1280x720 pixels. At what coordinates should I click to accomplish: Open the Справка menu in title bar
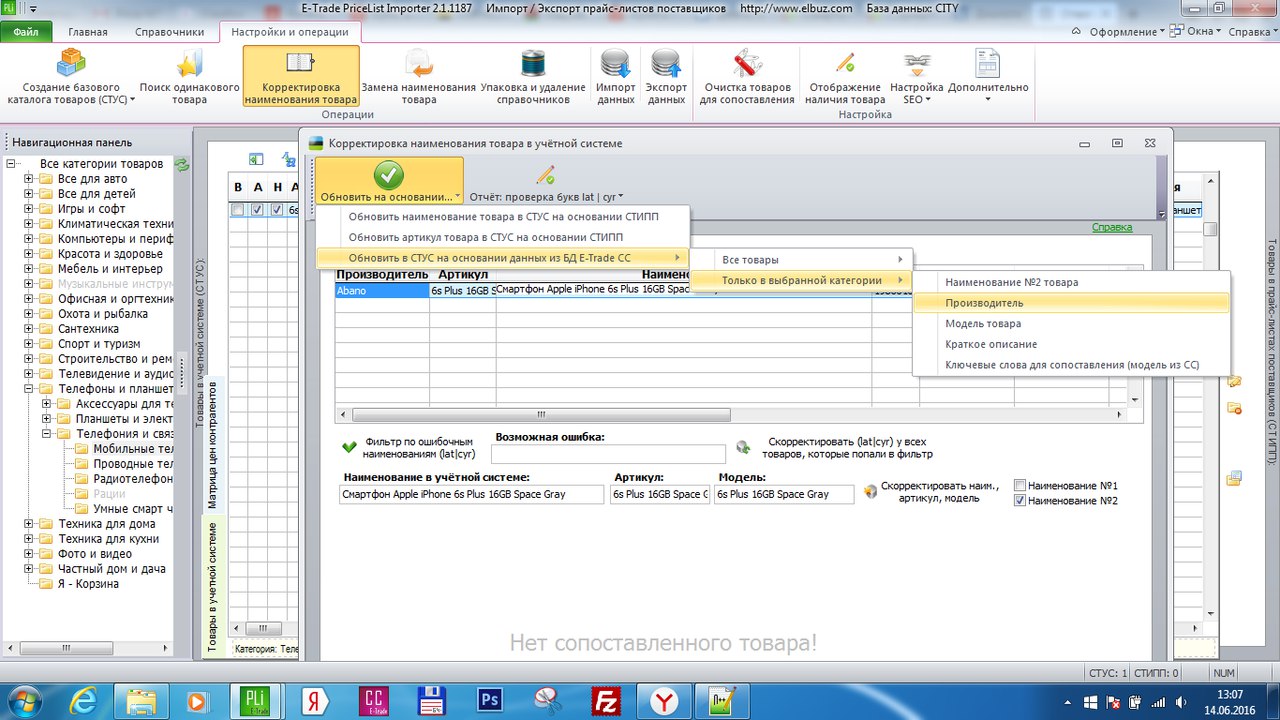1251,31
